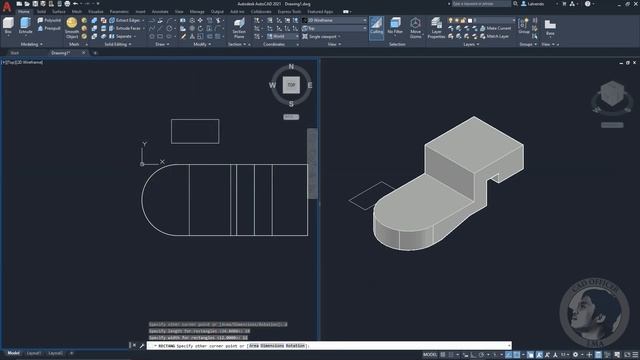The image size is (640, 360).
Task: Add a new drawing tab with plus
Action: pyautogui.click(x=95, y=53)
